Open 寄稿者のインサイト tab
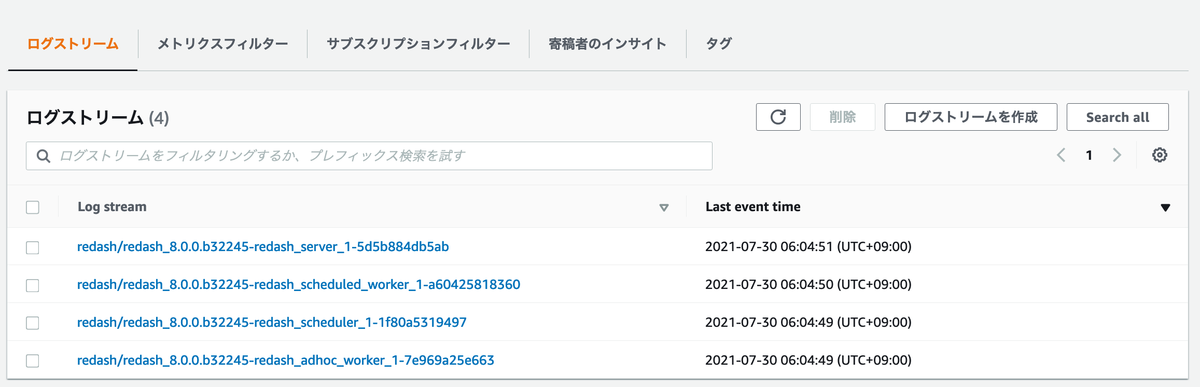 (607, 44)
